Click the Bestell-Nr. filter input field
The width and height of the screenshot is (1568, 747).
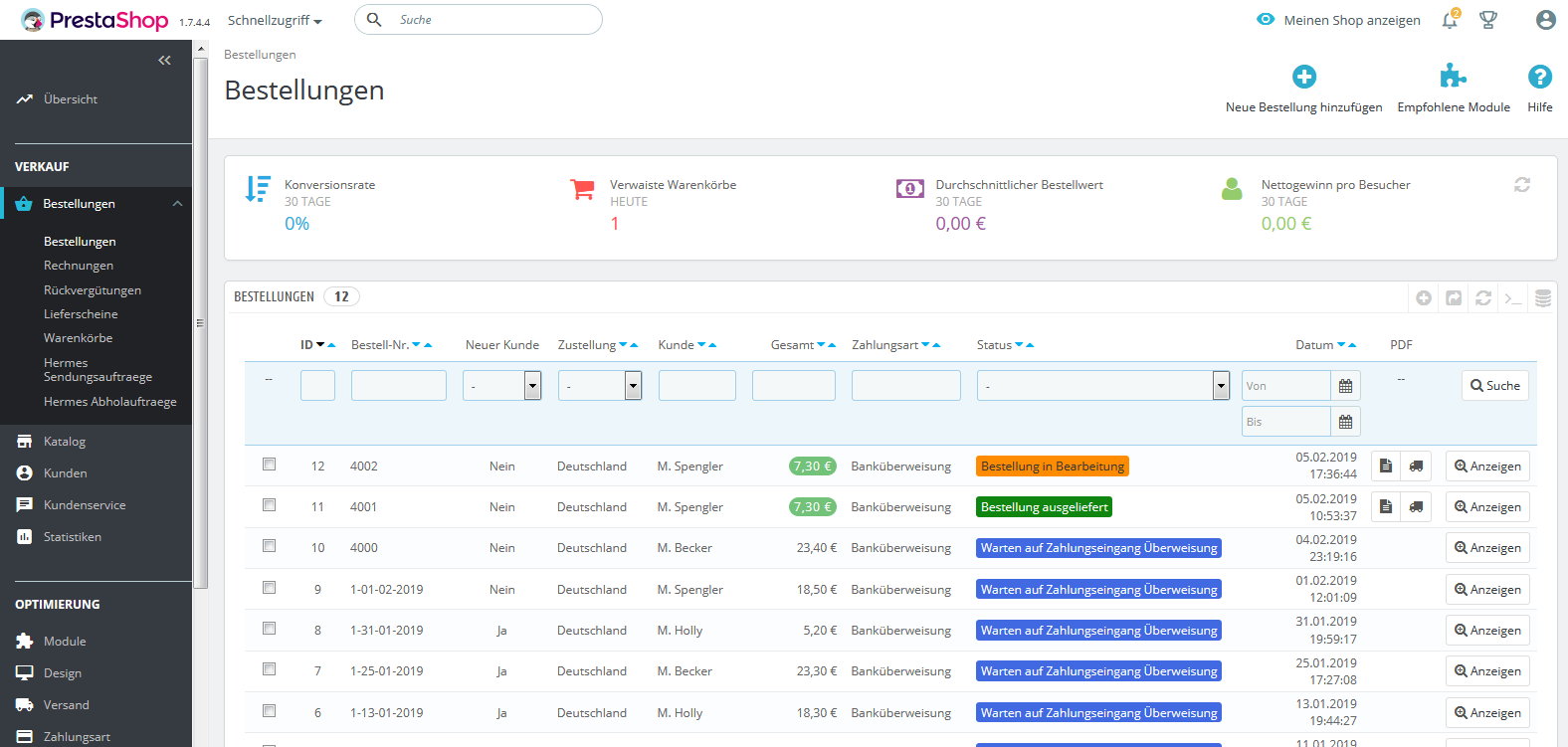(398, 386)
